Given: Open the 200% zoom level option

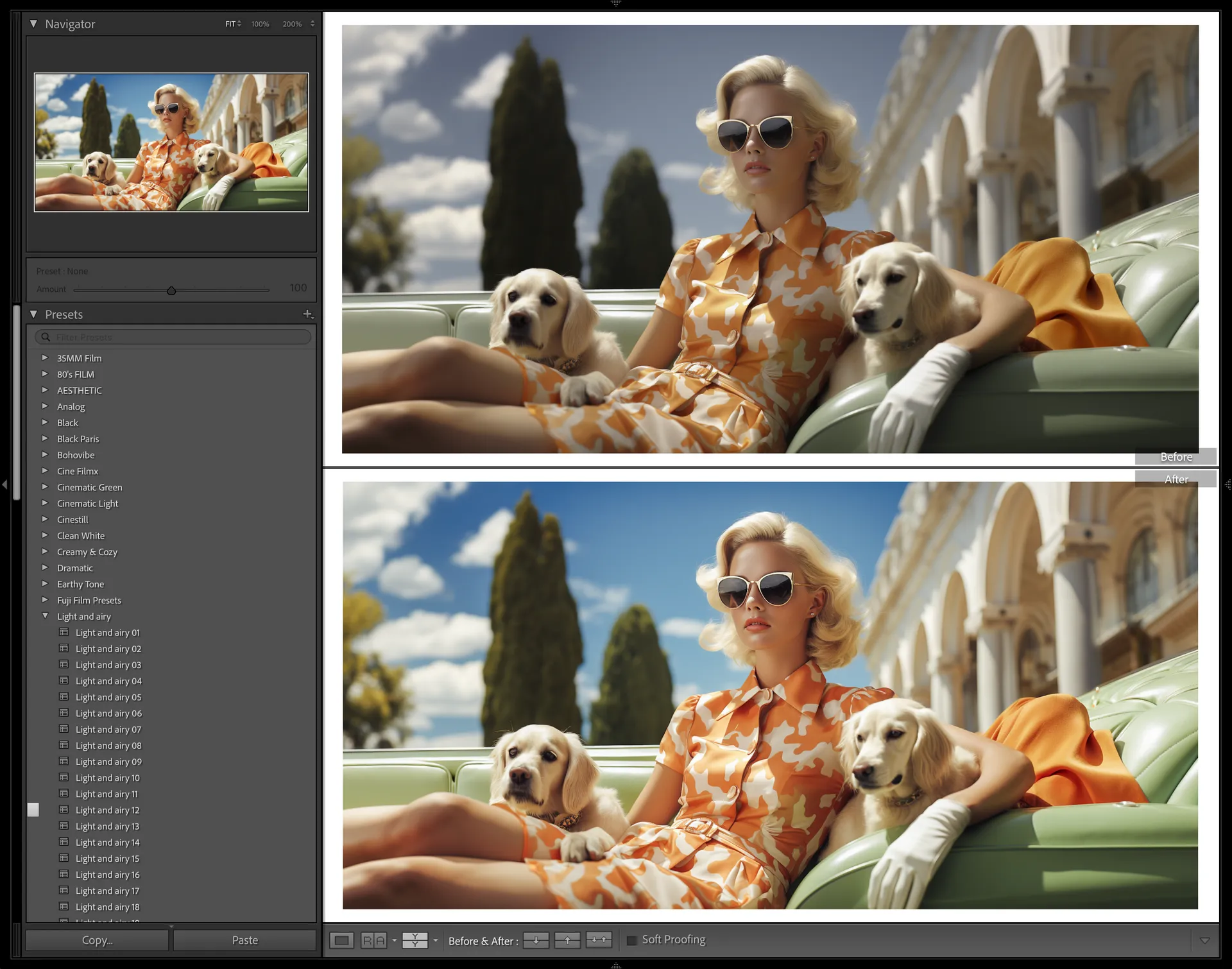Looking at the screenshot, I should click(289, 24).
